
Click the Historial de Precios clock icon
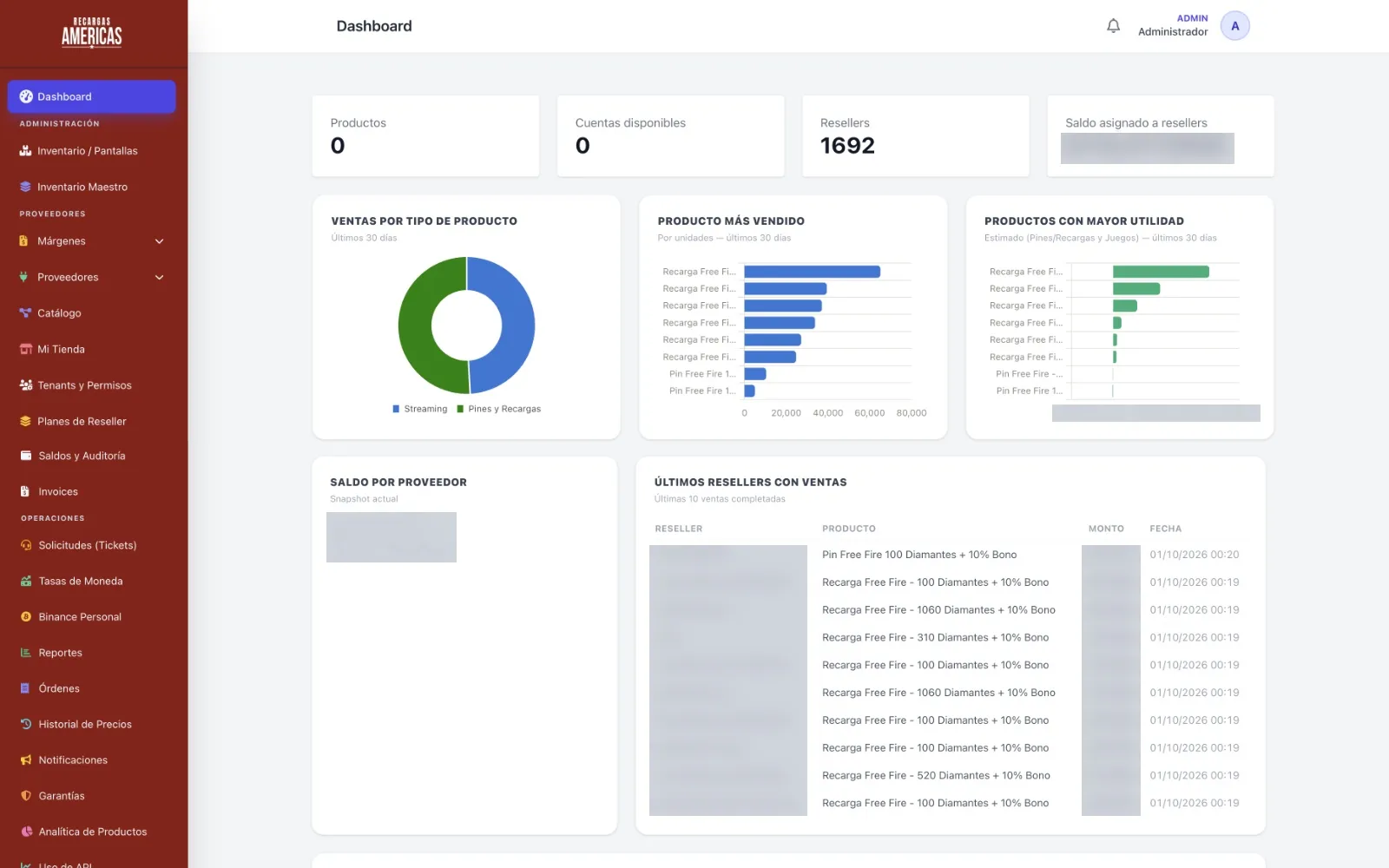tap(26, 724)
